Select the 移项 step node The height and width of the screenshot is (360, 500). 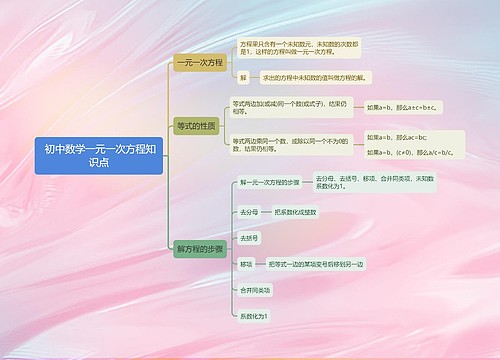point(246,264)
